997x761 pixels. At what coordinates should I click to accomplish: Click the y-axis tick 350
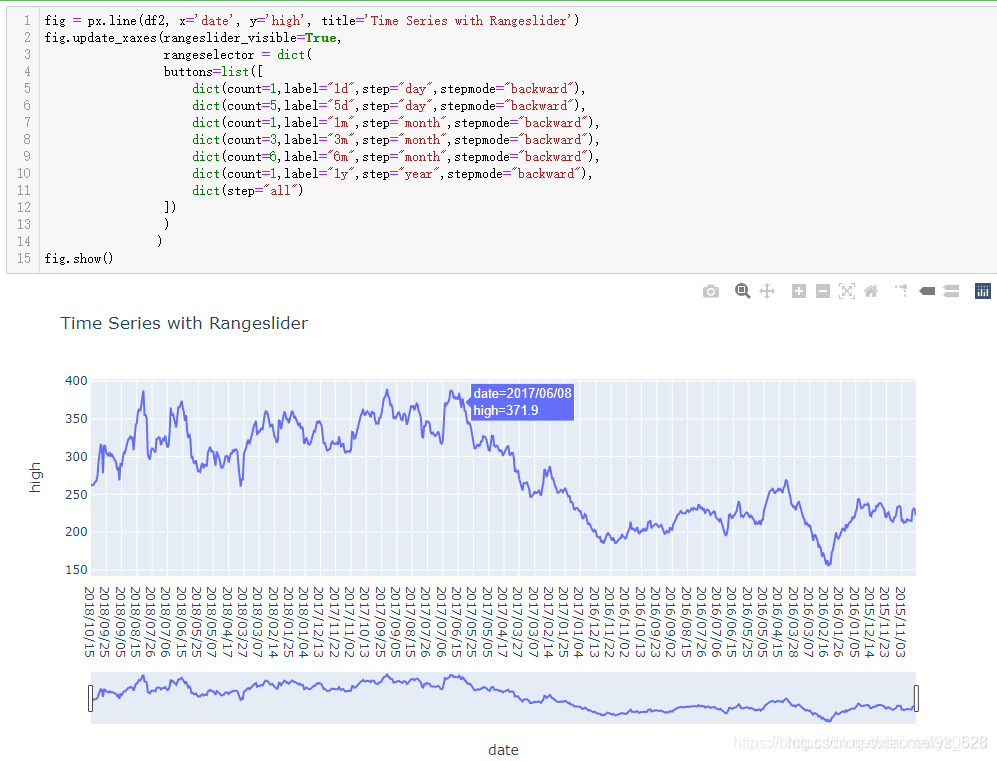click(x=76, y=419)
